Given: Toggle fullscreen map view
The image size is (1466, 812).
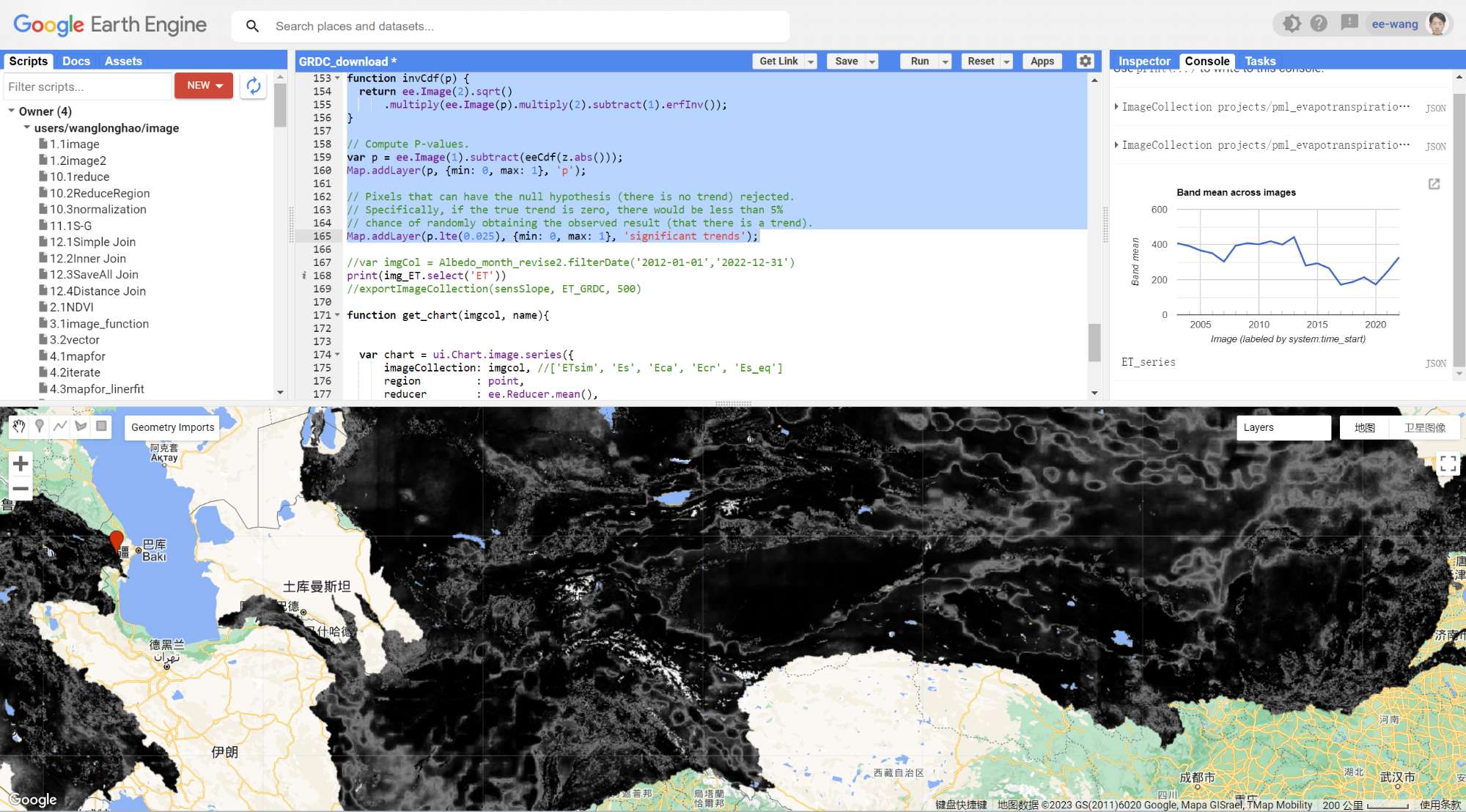Looking at the screenshot, I should click(x=1448, y=464).
